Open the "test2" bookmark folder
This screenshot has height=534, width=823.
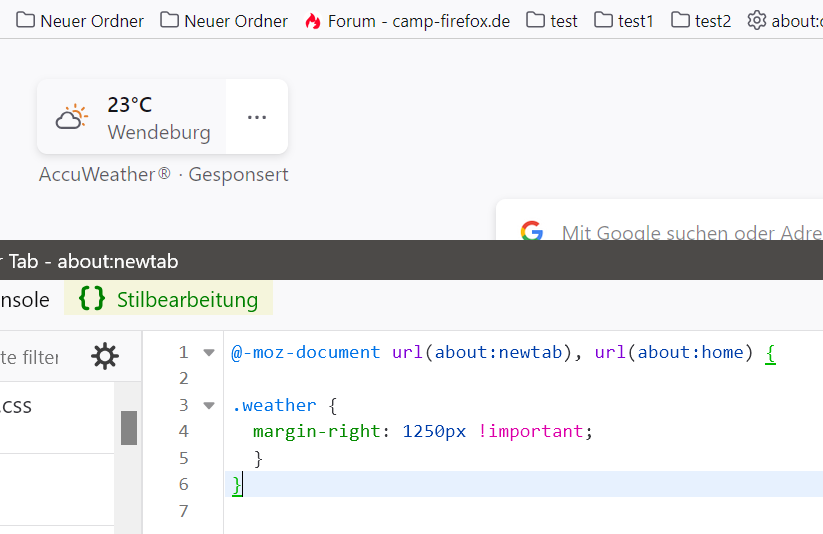click(x=701, y=21)
